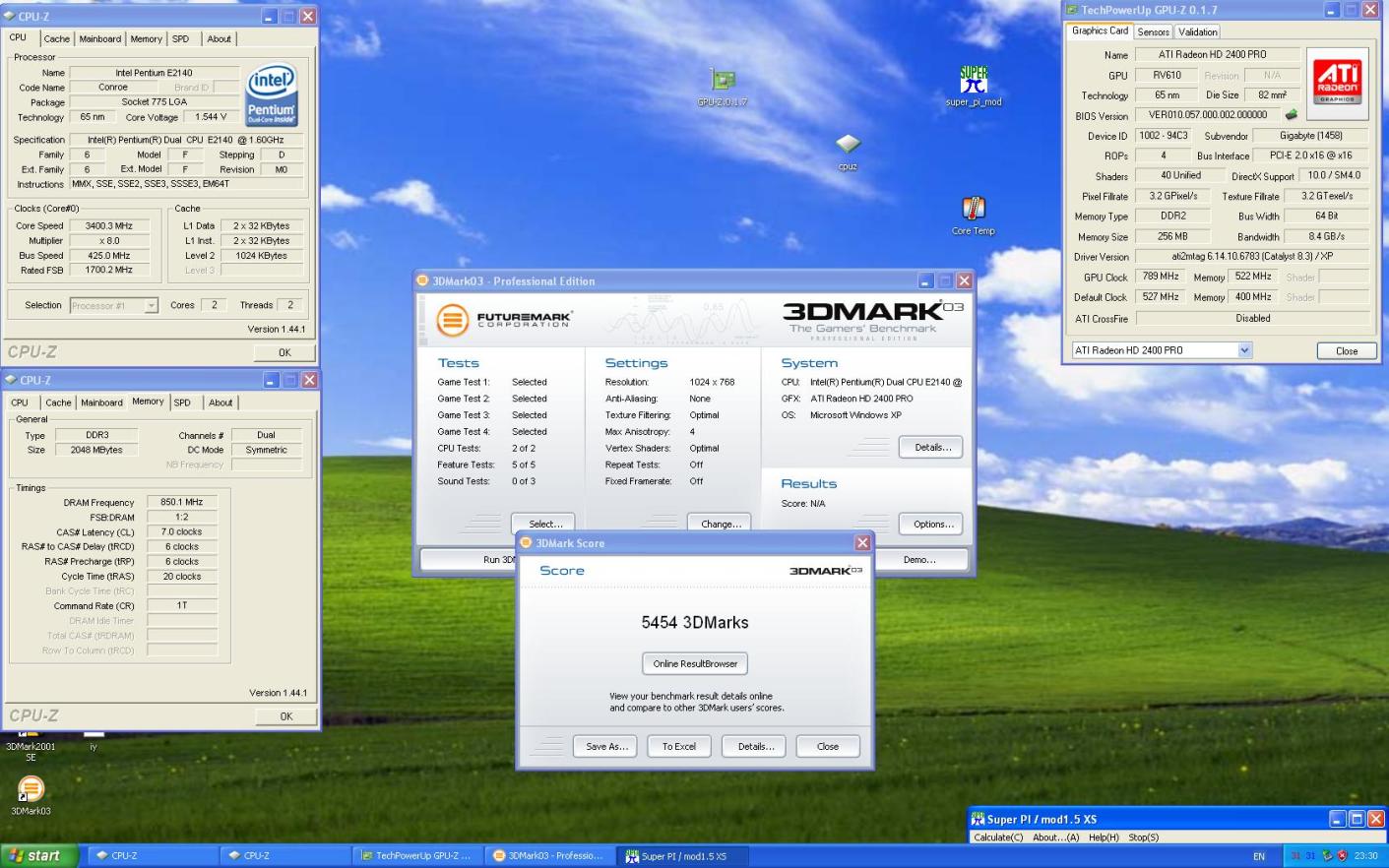Click the BIOS save chip icon in GPU-Z
This screenshot has height=868, width=1389.
[x=1292, y=114]
